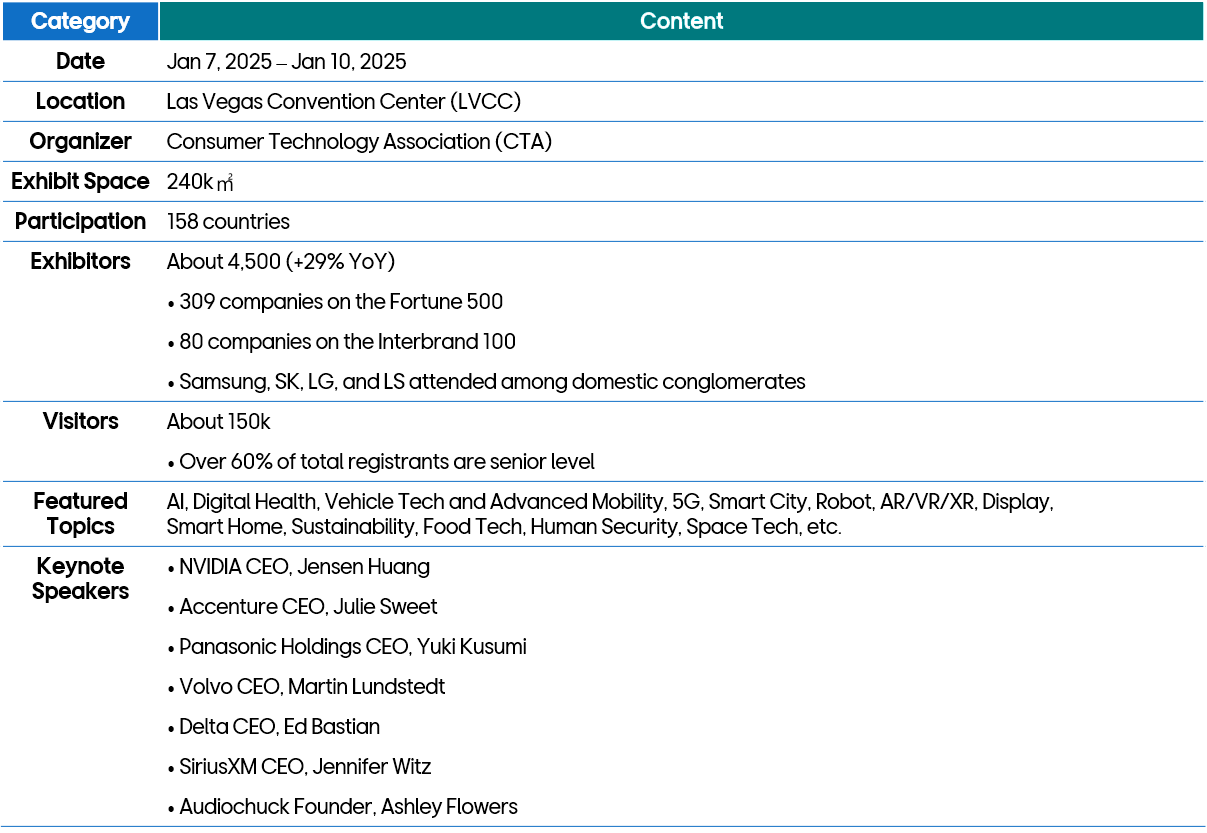1207x833 pixels.
Task: Select Consumer Technology Association (CTA) text
Action: (x=359, y=142)
